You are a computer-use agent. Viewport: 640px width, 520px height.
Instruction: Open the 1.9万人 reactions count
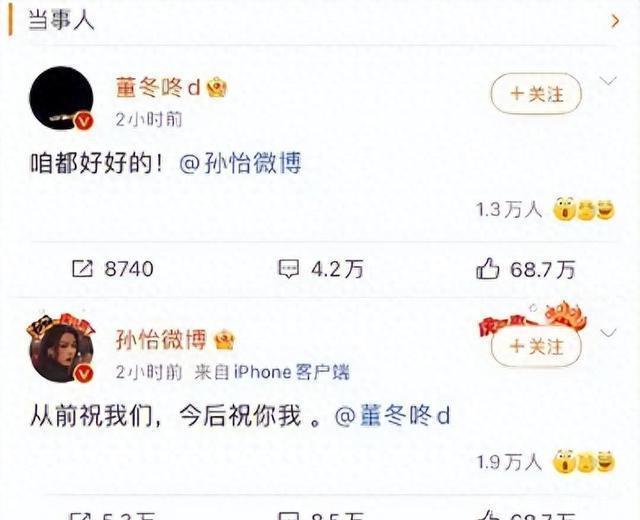[x=509, y=462]
